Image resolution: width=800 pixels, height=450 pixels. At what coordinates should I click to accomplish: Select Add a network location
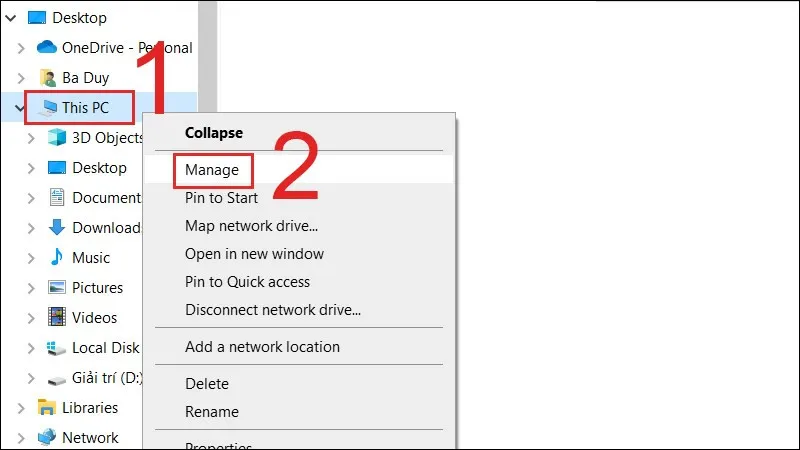(x=262, y=347)
